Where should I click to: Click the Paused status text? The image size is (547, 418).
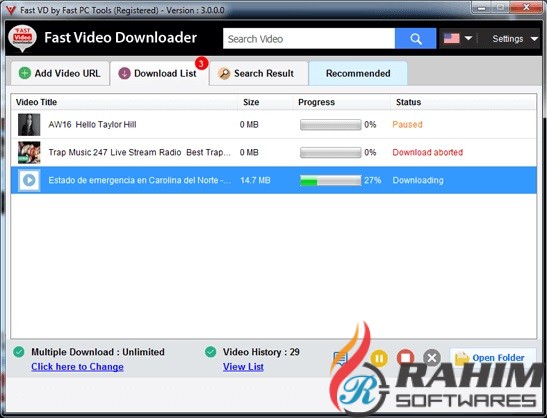click(407, 125)
